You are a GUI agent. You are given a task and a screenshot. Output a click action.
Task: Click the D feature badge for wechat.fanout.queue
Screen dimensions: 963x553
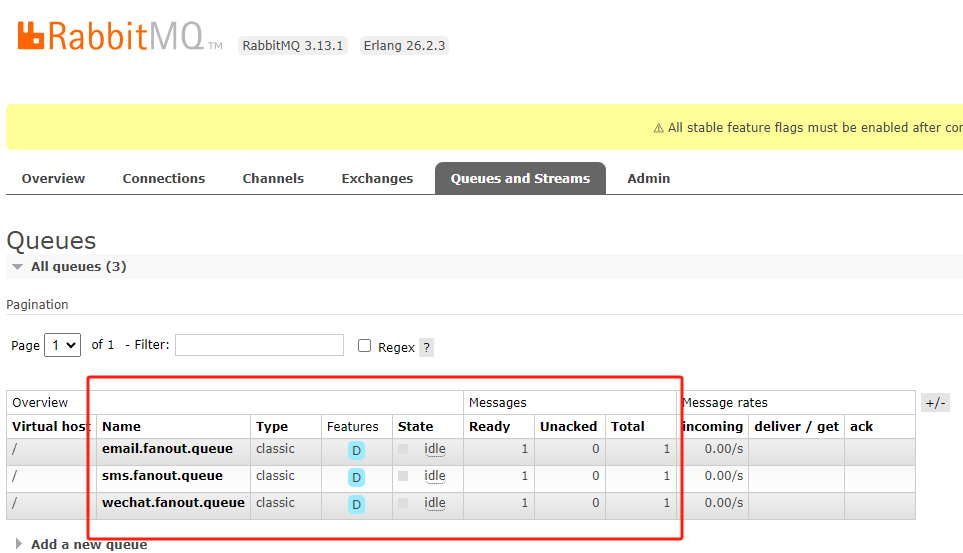coord(356,505)
